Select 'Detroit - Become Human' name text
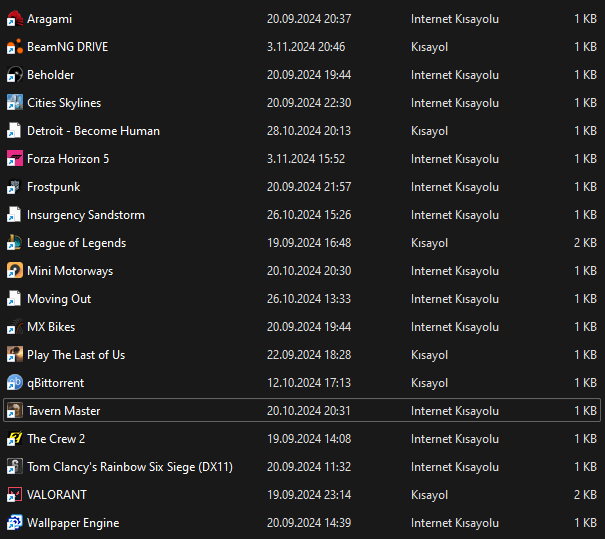 pos(93,131)
